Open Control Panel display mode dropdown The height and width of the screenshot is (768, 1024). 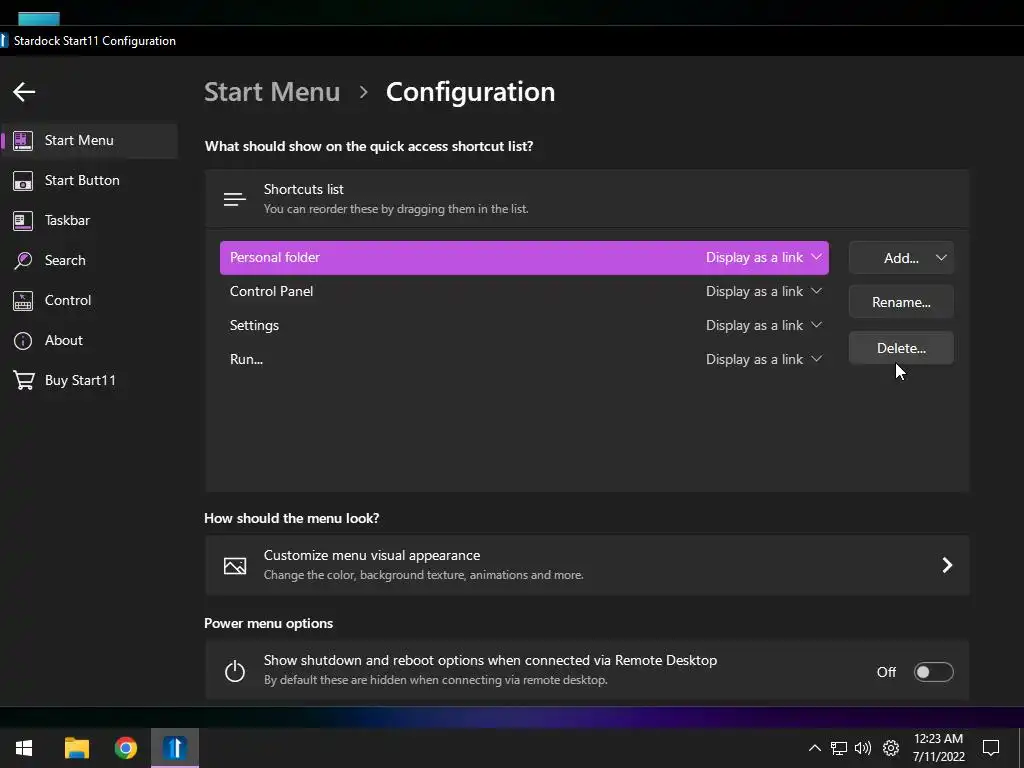(763, 291)
